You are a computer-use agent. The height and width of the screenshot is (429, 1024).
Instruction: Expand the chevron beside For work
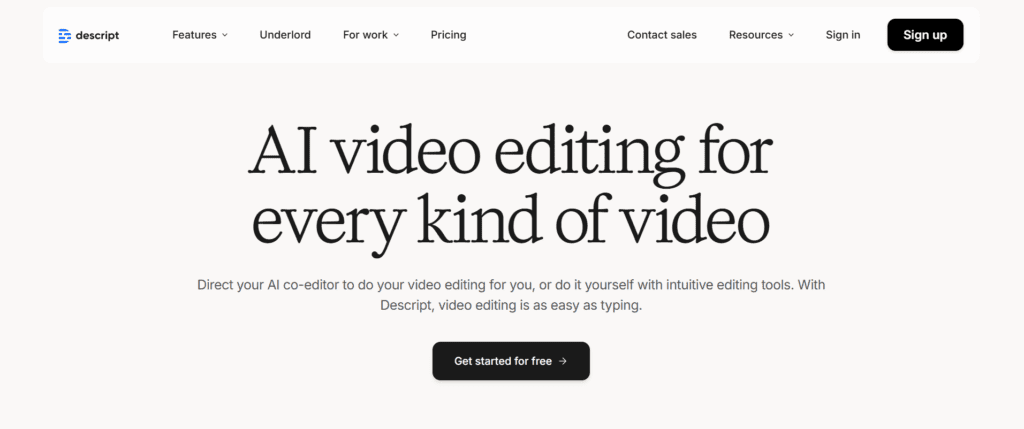396,35
